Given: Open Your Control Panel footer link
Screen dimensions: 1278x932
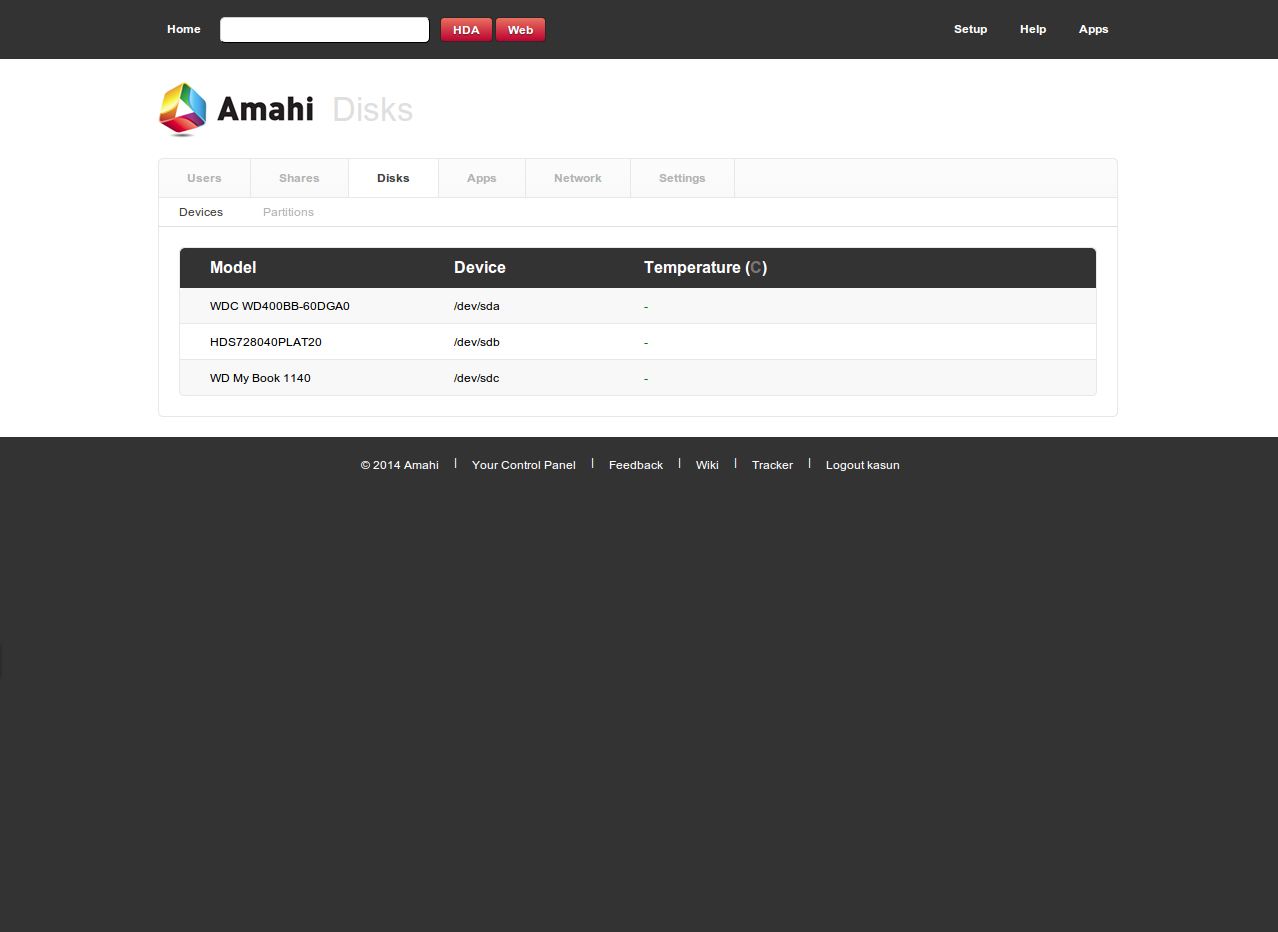Looking at the screenshot, I should (x=523, y=465).
